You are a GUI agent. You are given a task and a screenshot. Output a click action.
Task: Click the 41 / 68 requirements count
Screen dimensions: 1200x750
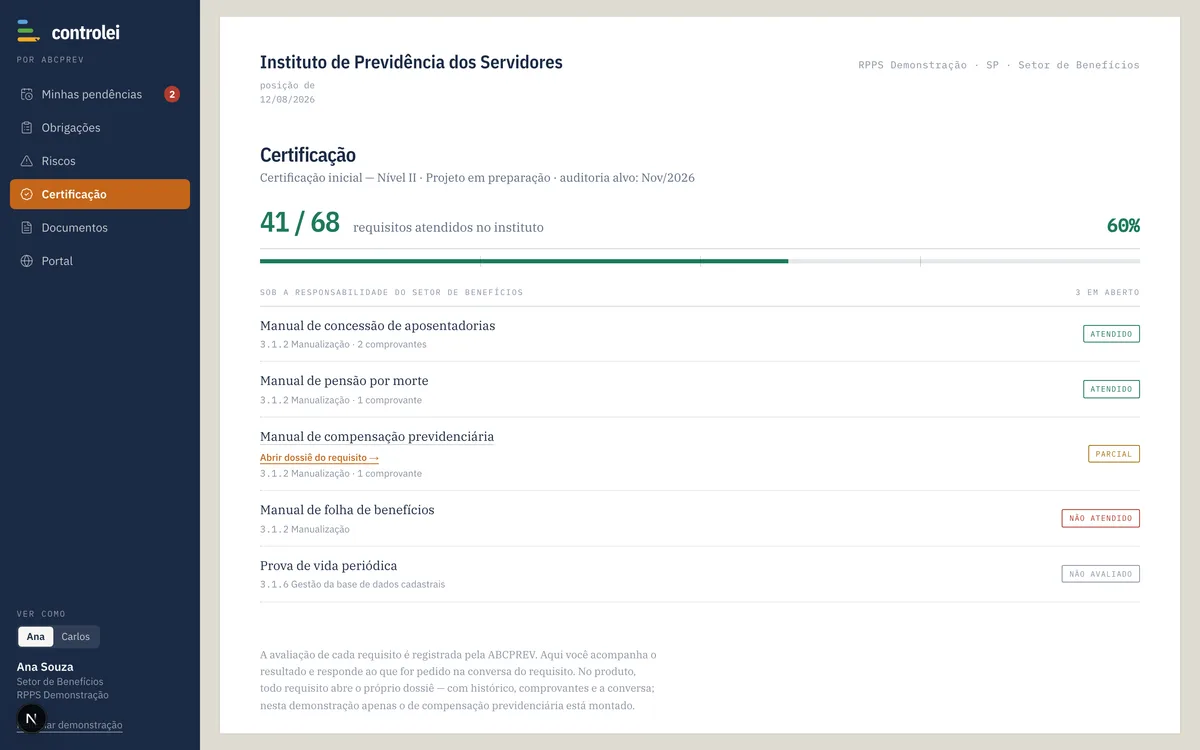(x=300, y=222)
